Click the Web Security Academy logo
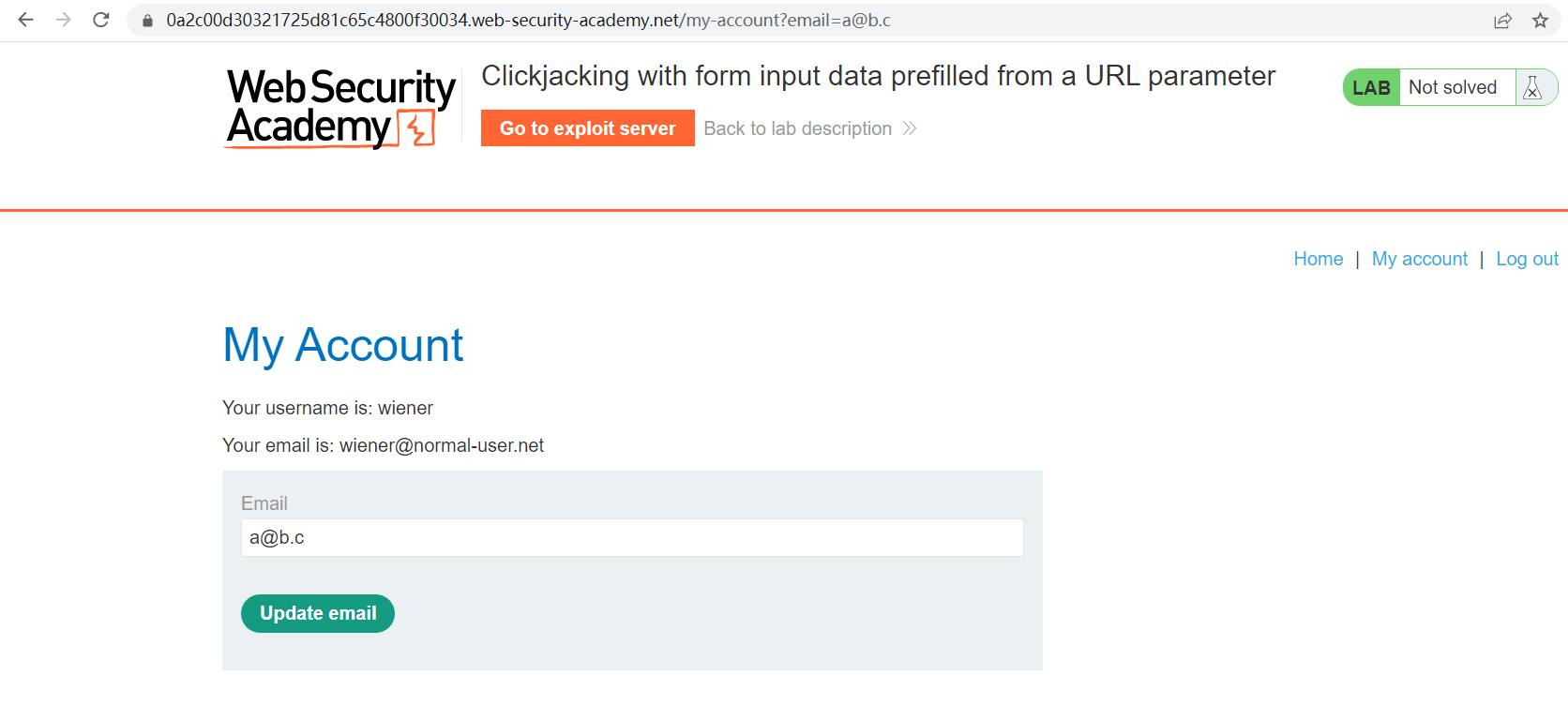Viewport: 1568px width, 705px height. pyautogui.click(x=340, y=108)
